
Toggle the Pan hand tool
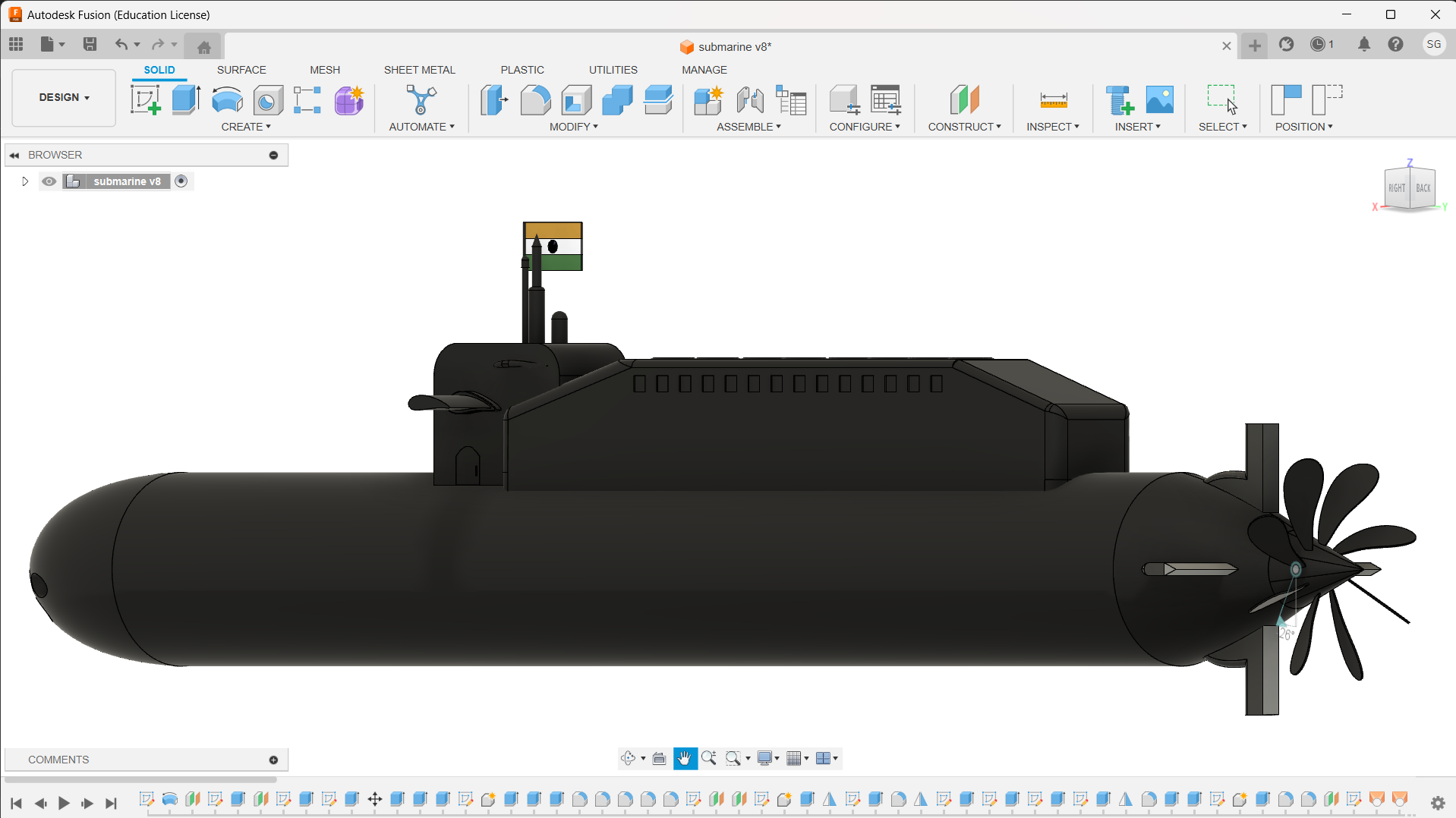(x=685, y=758)
